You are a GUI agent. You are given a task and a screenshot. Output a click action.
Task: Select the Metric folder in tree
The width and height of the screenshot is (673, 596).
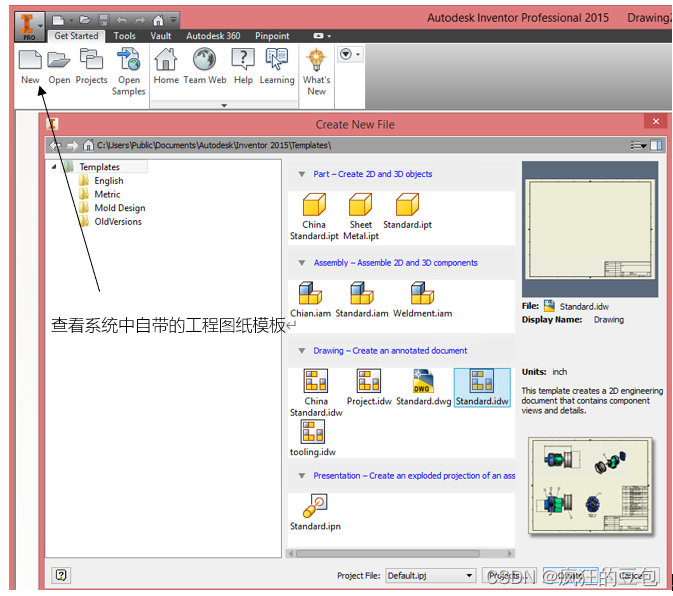pyautogui.click(x=100, y=194)
